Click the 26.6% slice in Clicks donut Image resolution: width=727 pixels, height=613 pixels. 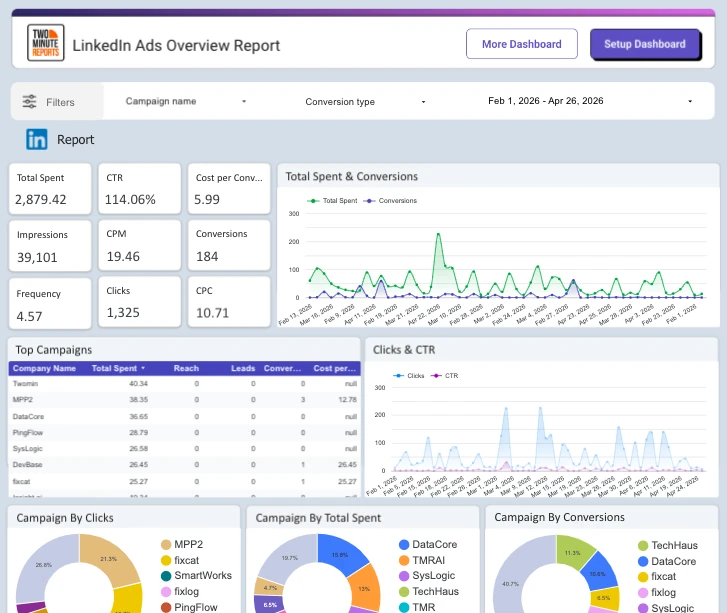[44, 565]
